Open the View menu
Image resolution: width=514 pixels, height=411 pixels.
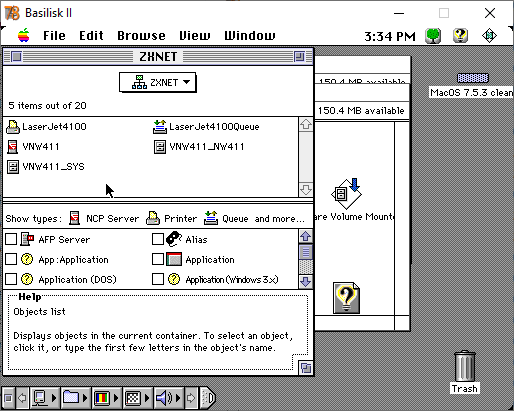195,36
